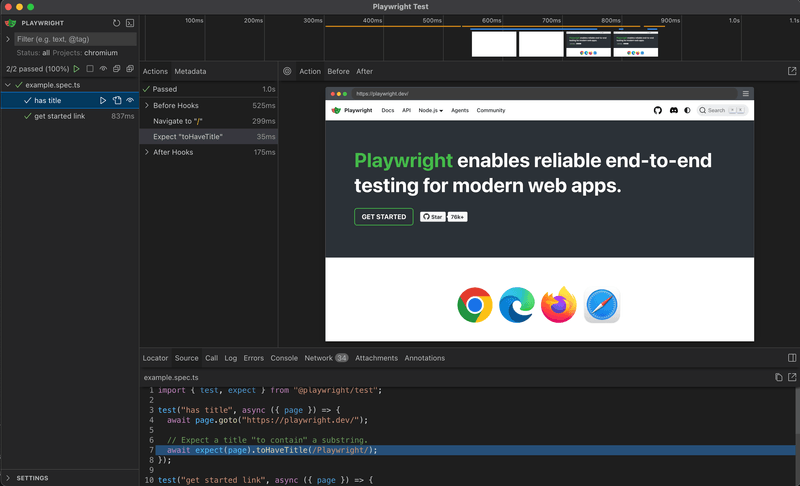Switch to the Before snapshot tab
The image size is (800, 486).
338,71
